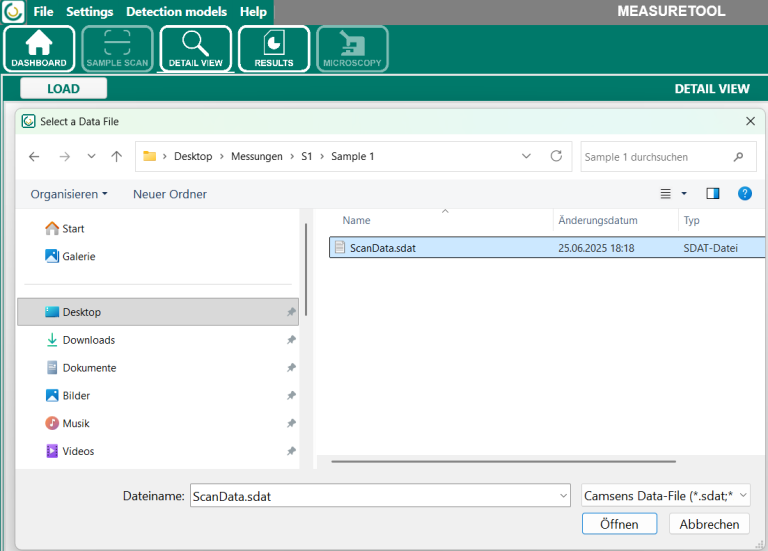Open the Settings menu
768x551 pixels.
(89, 12)
